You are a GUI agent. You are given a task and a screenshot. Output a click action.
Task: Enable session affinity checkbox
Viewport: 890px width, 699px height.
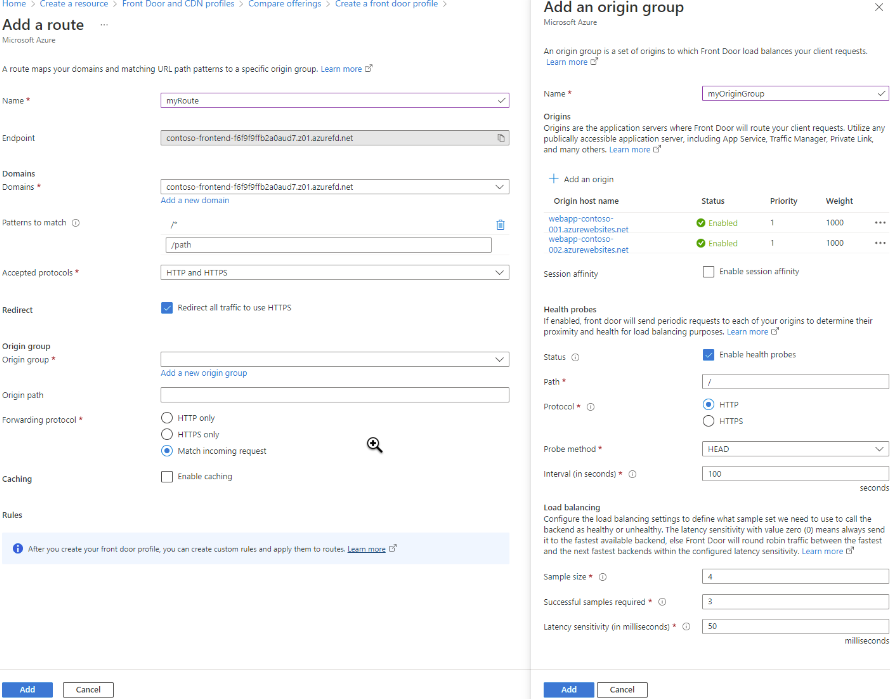[x=708, y=272]
